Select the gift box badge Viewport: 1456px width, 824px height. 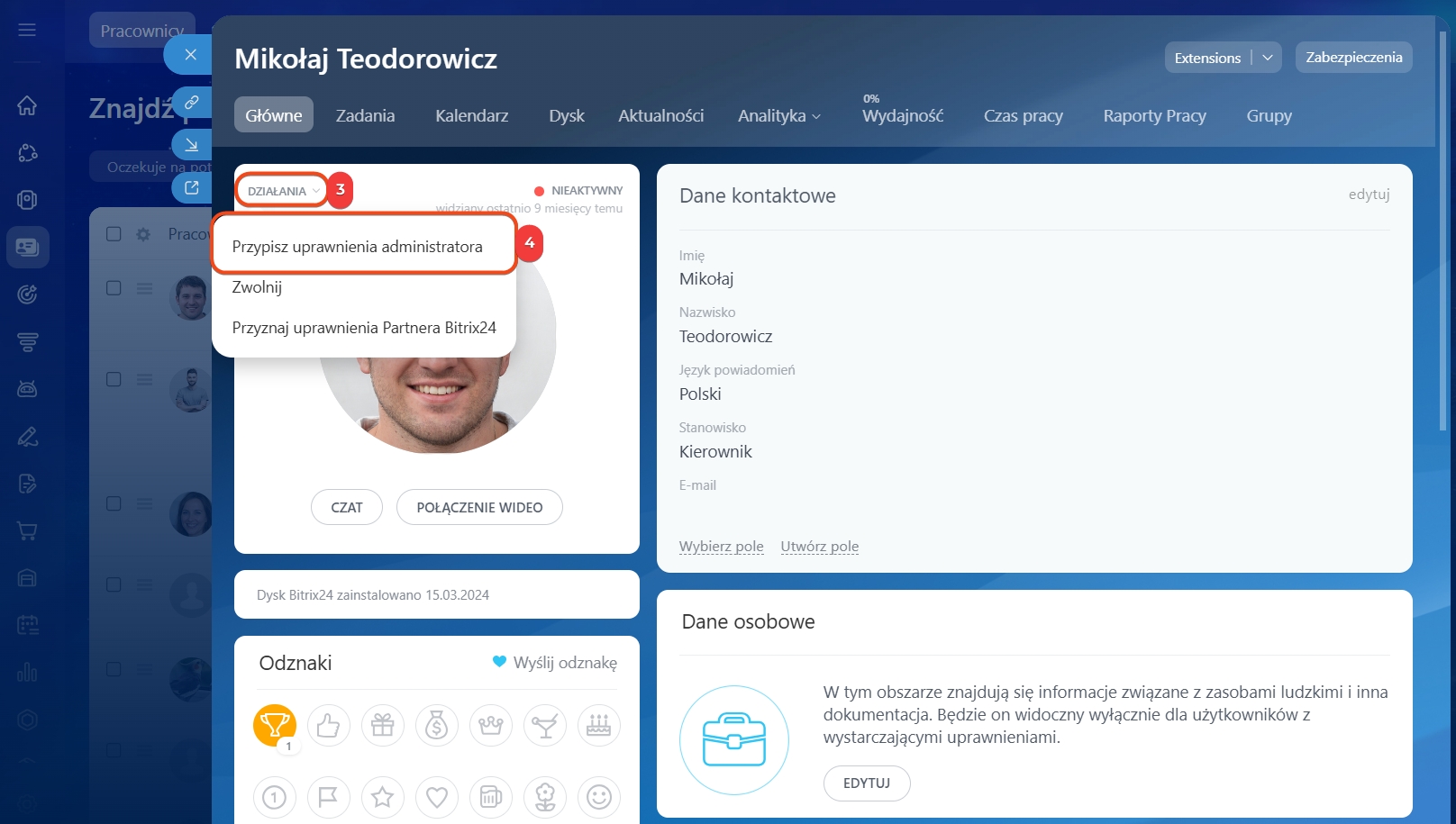point(383,725)
